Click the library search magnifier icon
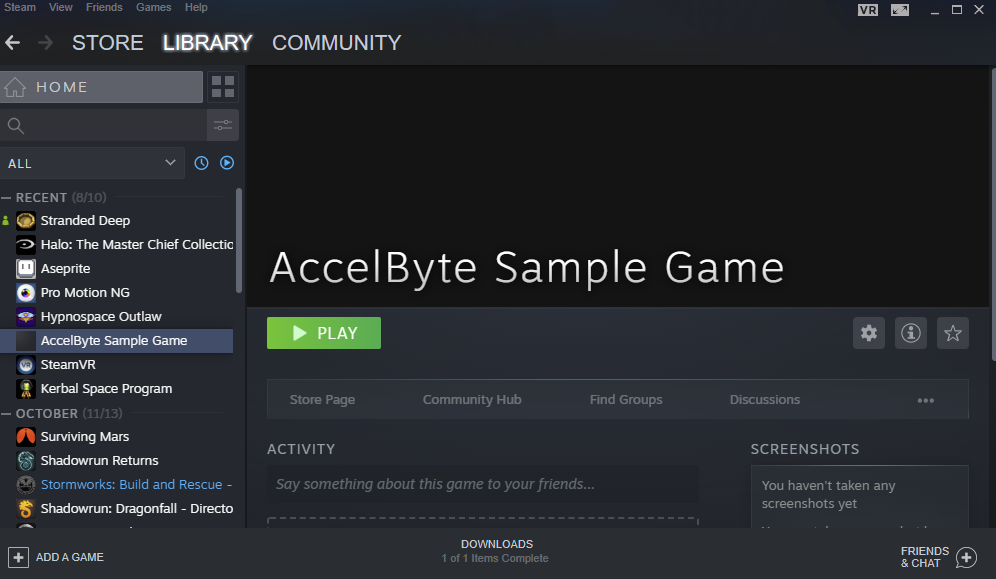This screenshot has height=579, width=996. pos(16,126)
